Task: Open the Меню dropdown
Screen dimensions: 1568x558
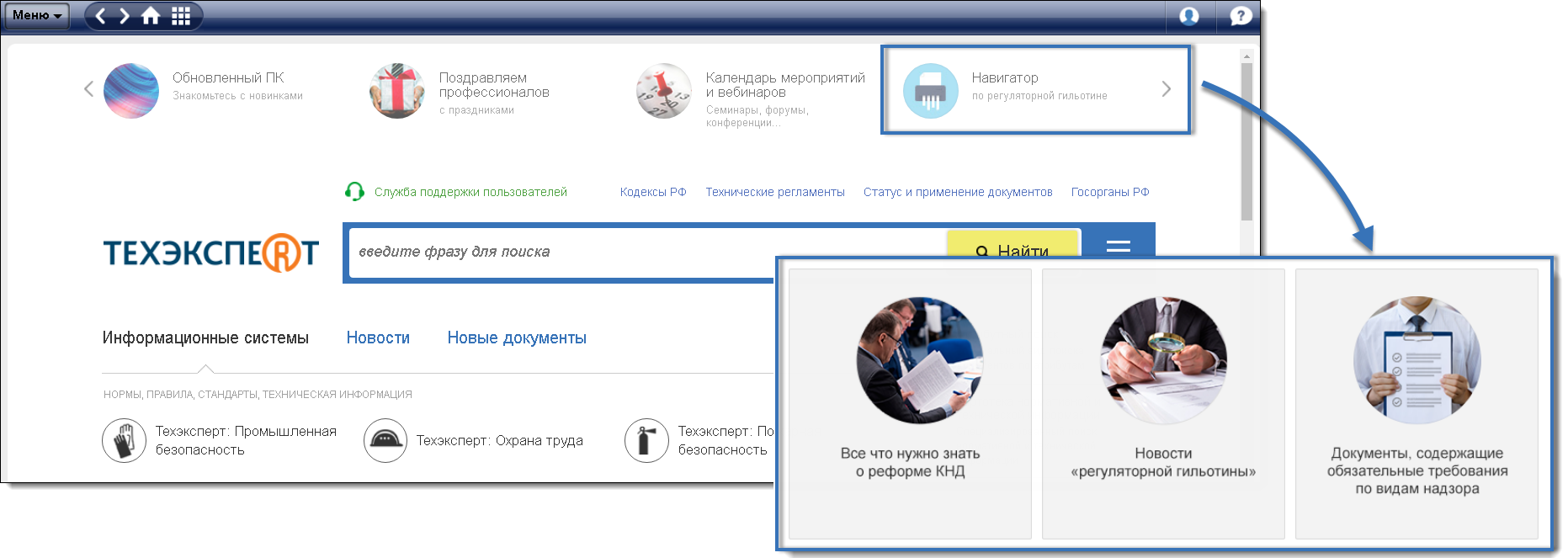Action: tap(37, 15)
